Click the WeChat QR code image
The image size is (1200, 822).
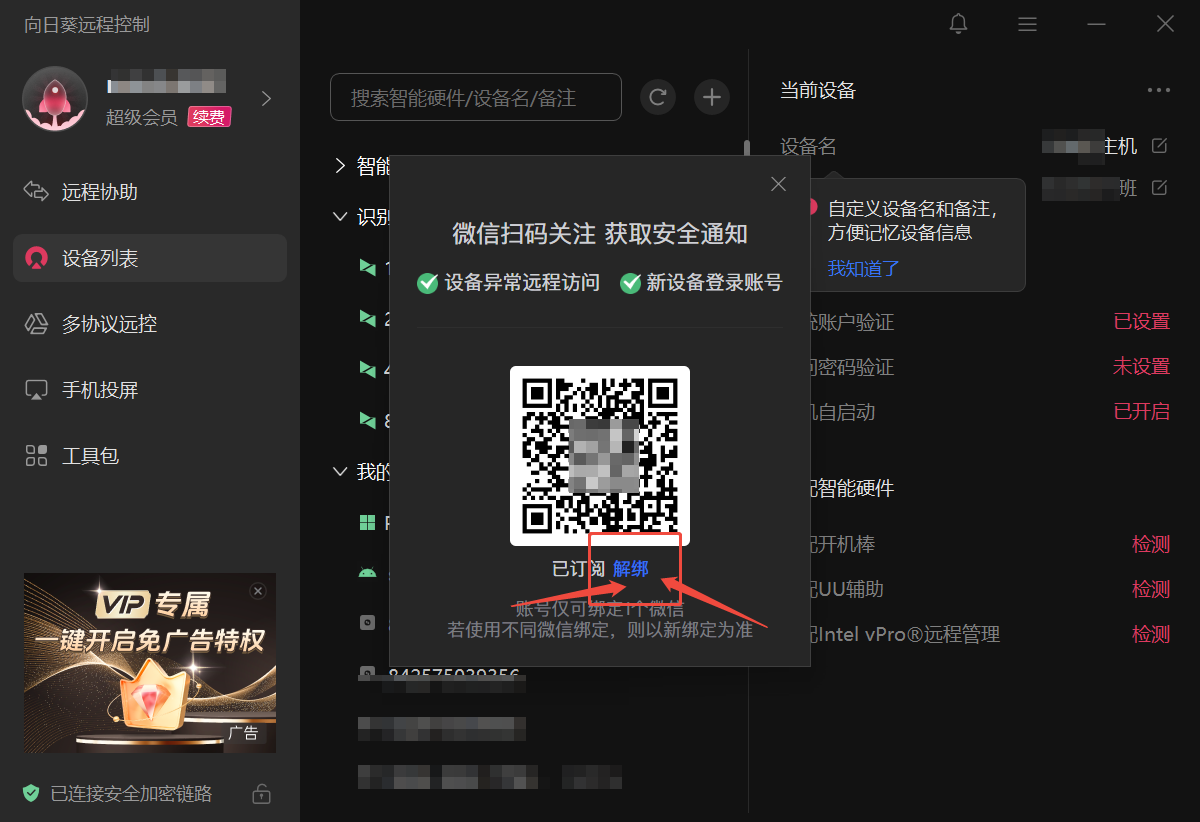tap(600, 456)
